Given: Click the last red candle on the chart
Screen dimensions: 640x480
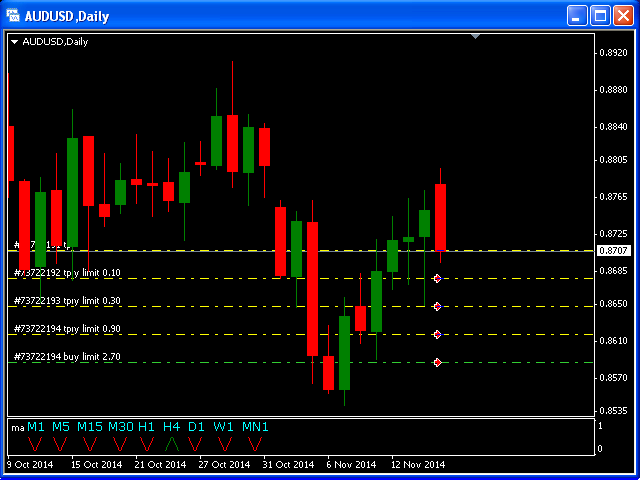Looking at the screenshot, I should [x=440, y=217].
